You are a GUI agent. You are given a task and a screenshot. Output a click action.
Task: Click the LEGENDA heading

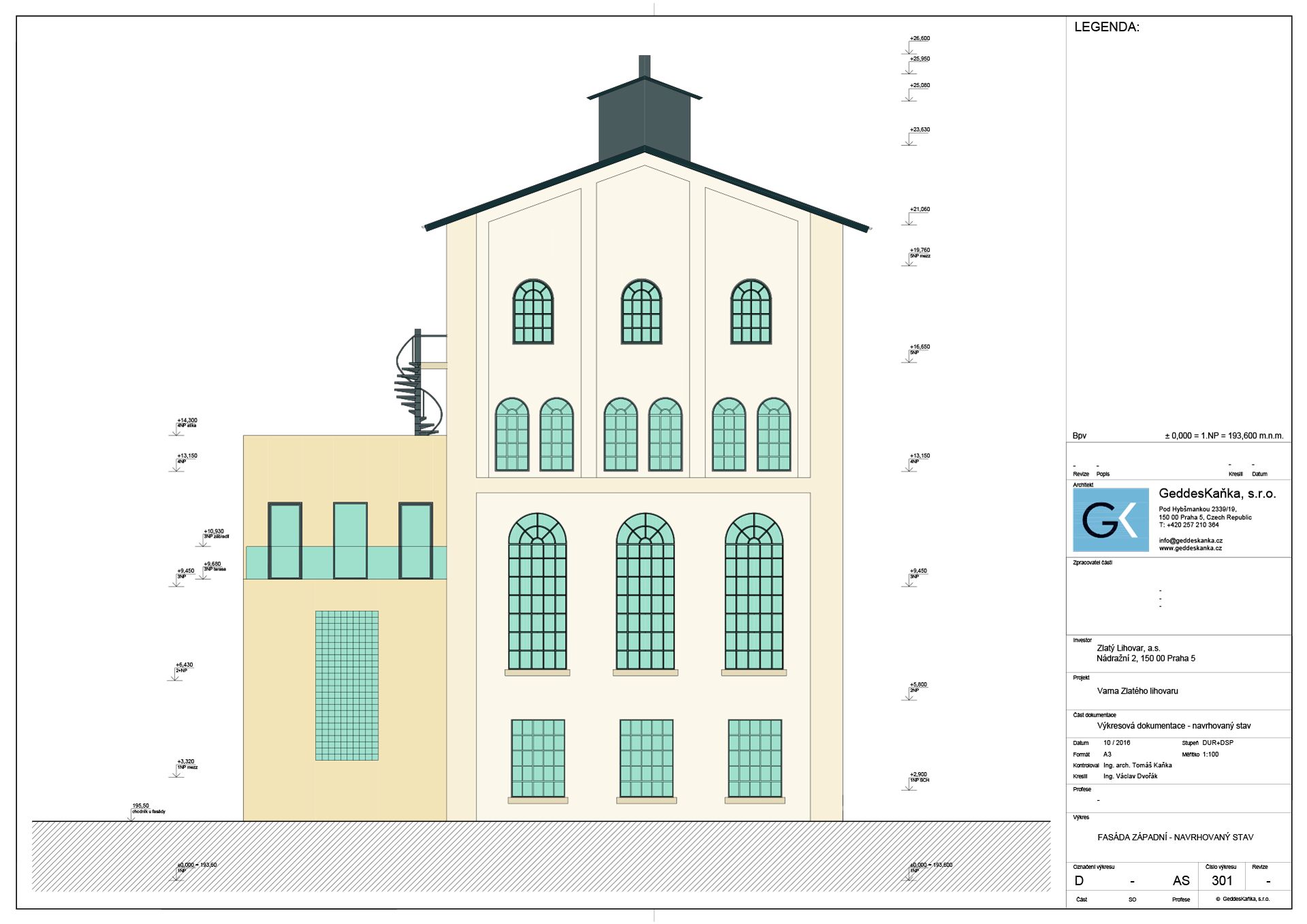point(1106,27)
